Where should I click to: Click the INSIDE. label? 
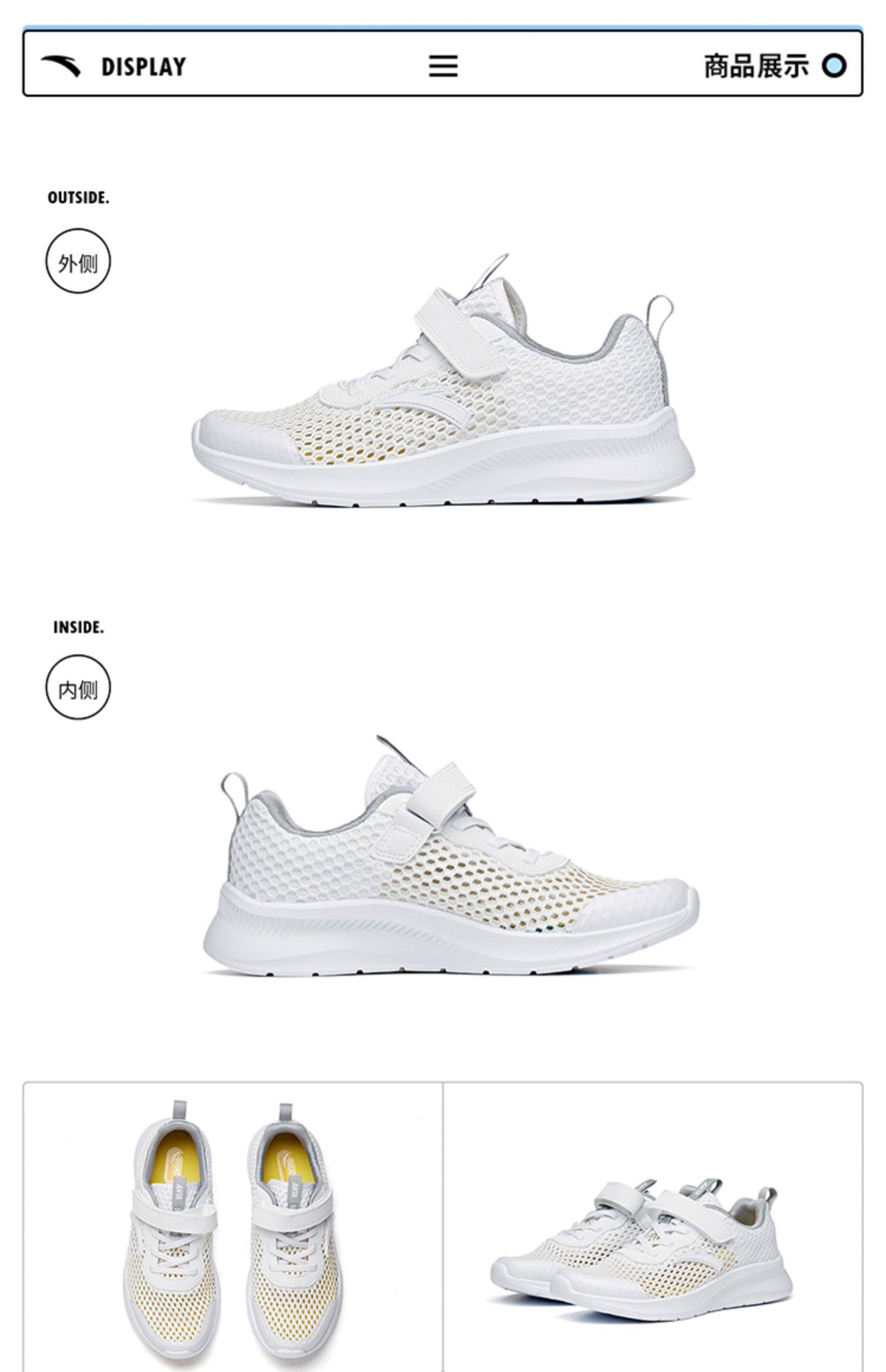(79, 627)
